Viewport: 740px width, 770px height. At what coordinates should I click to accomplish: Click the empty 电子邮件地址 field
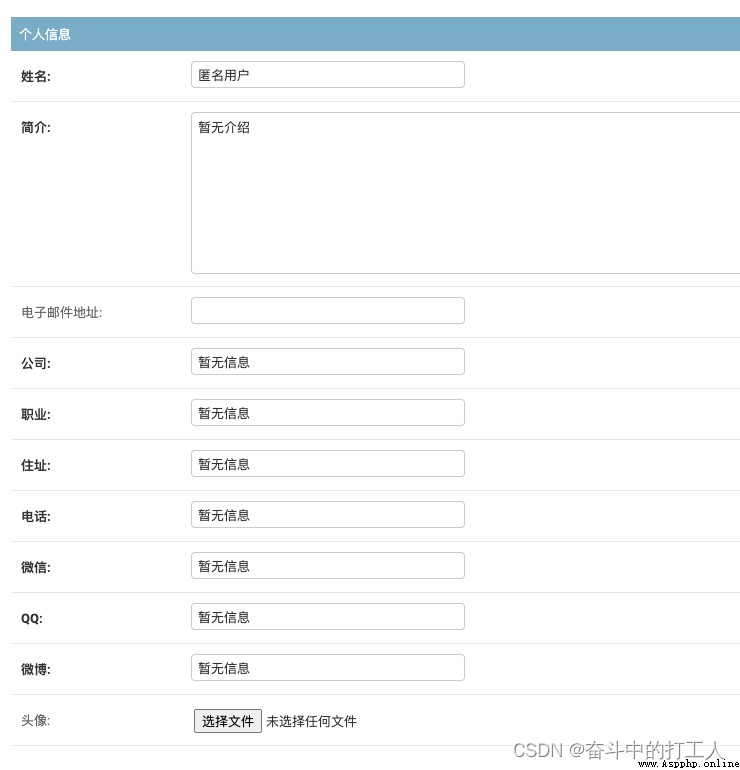pyautogui.click(x=328, y=310)
